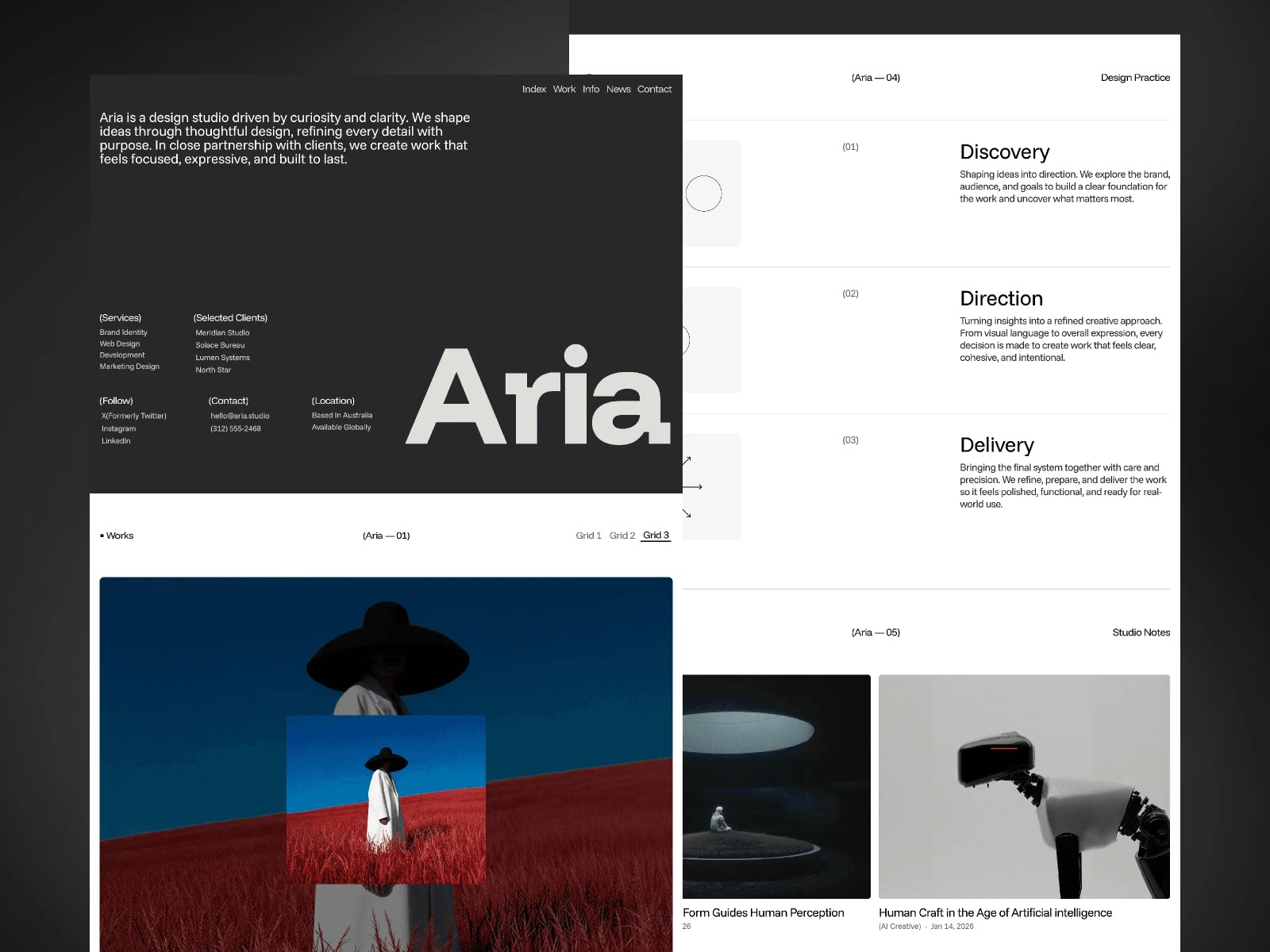The width and height of the screenshot is (1270, 952).
Task: Open the Info navigation link
Action: tap(591, 89)
